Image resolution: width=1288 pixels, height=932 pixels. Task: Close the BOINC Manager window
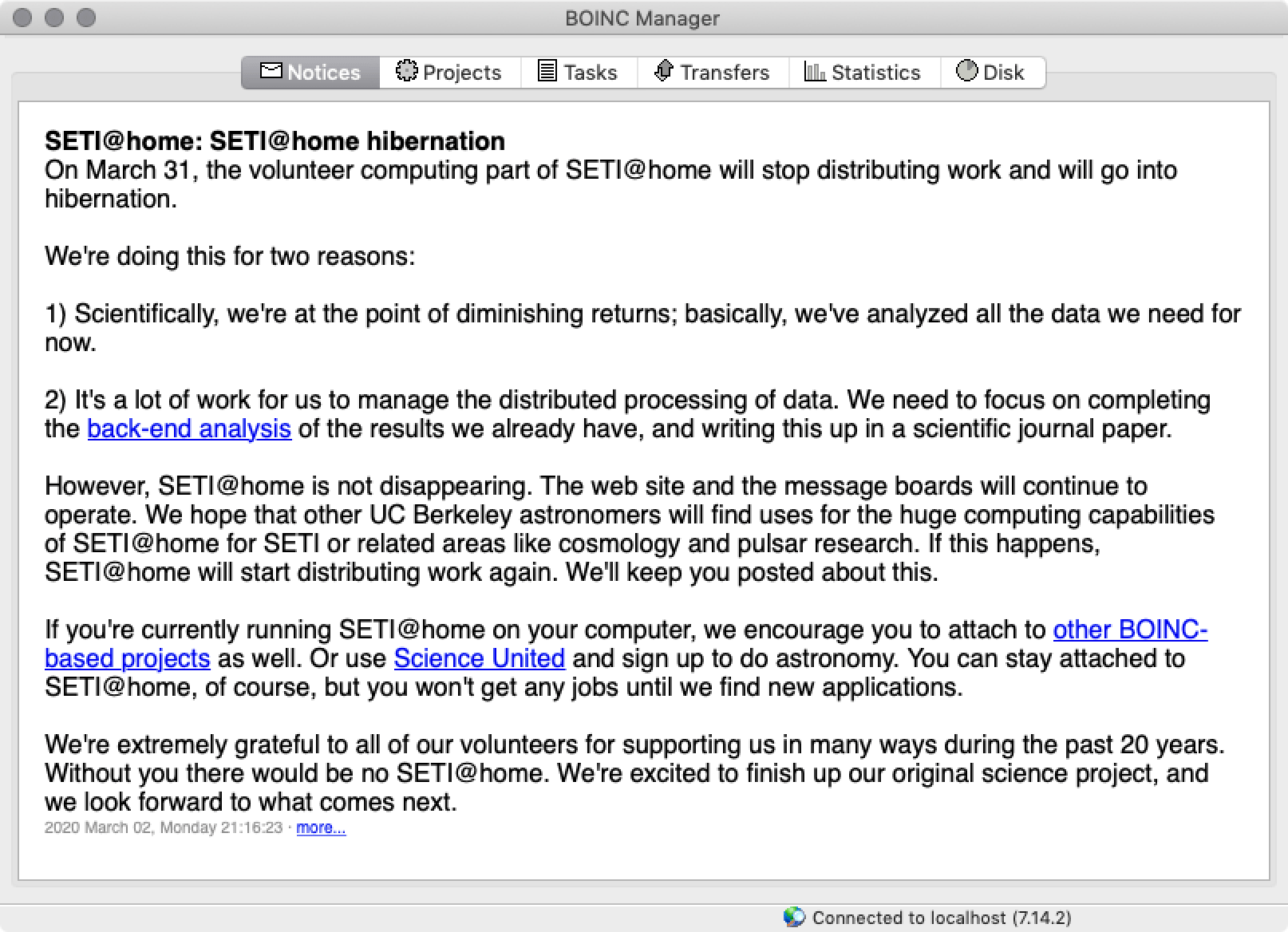22,18
